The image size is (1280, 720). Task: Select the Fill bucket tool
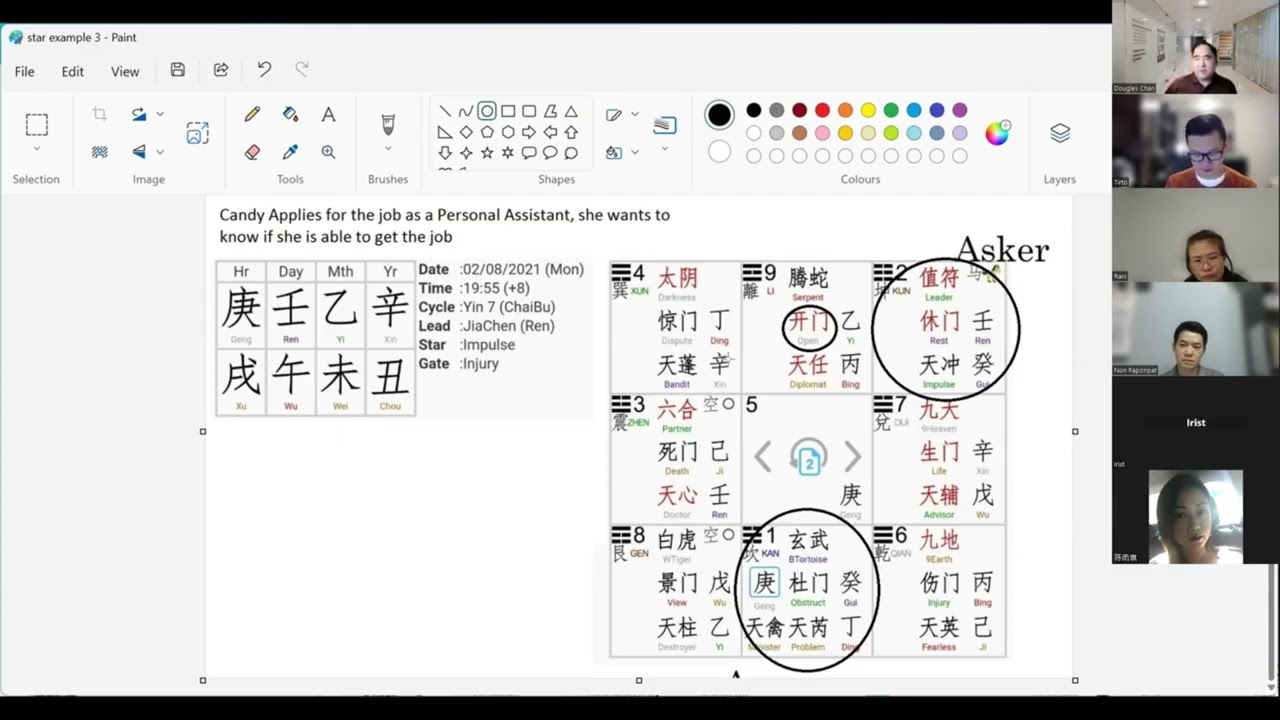pyautogui.click(x=290, y=114)
